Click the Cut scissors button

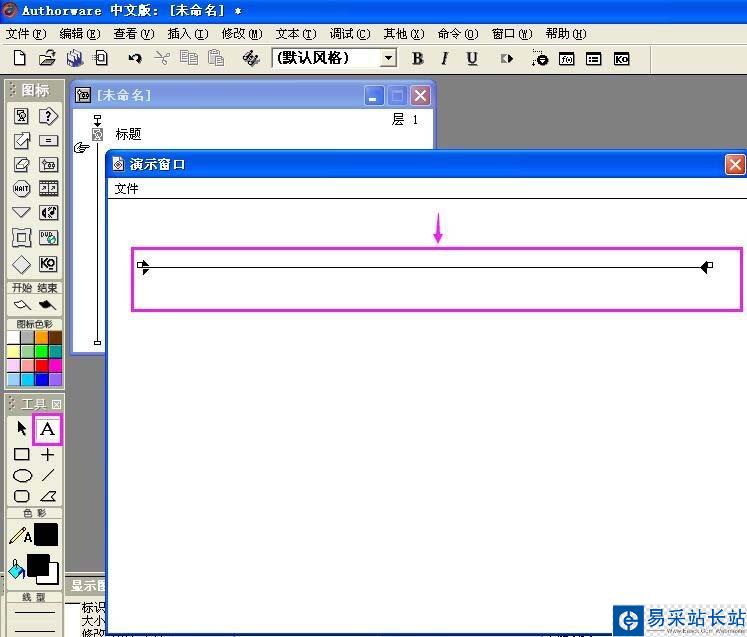pyautogui.click(x=162, y=59)
